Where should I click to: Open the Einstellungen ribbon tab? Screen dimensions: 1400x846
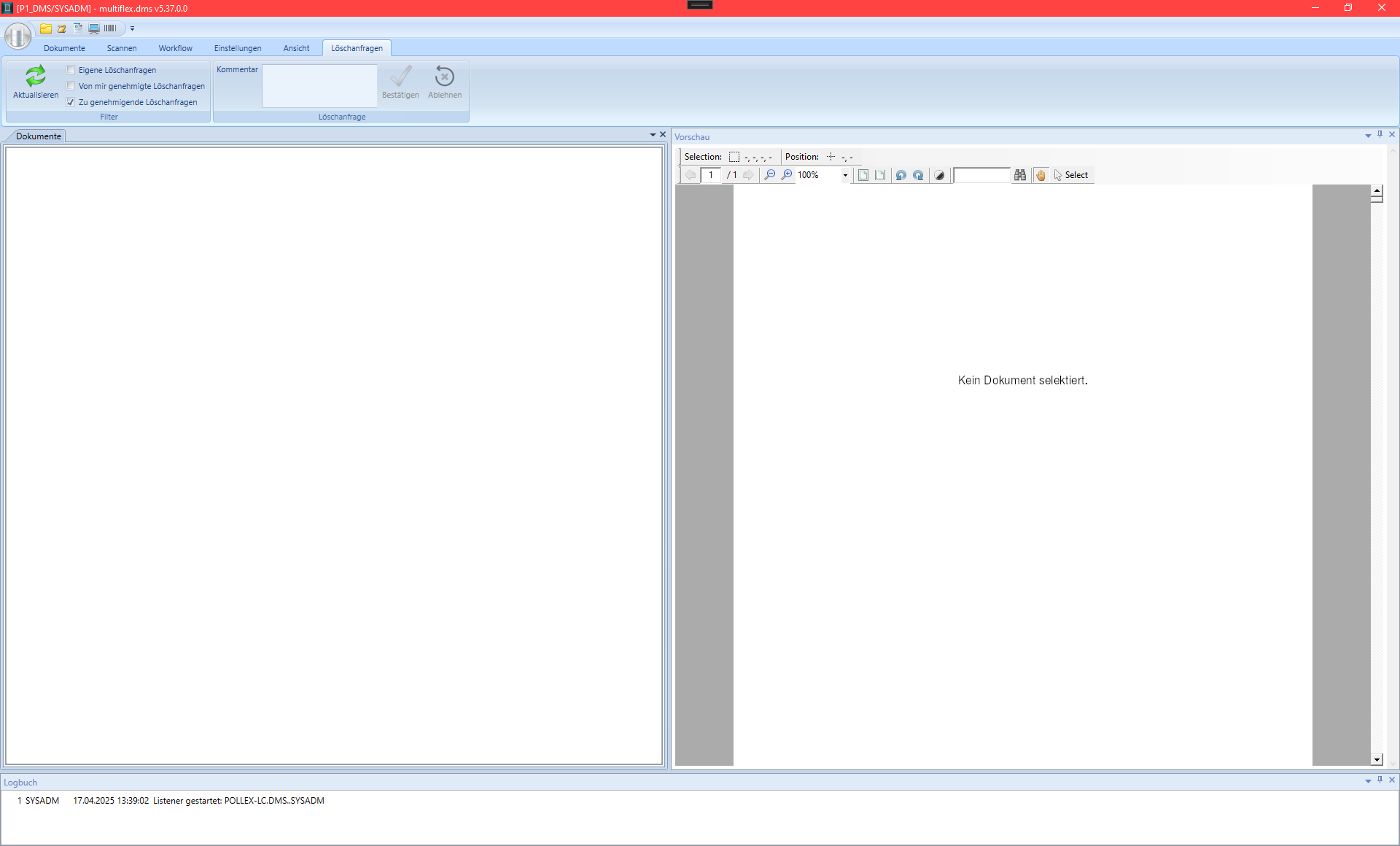point(237,48)
